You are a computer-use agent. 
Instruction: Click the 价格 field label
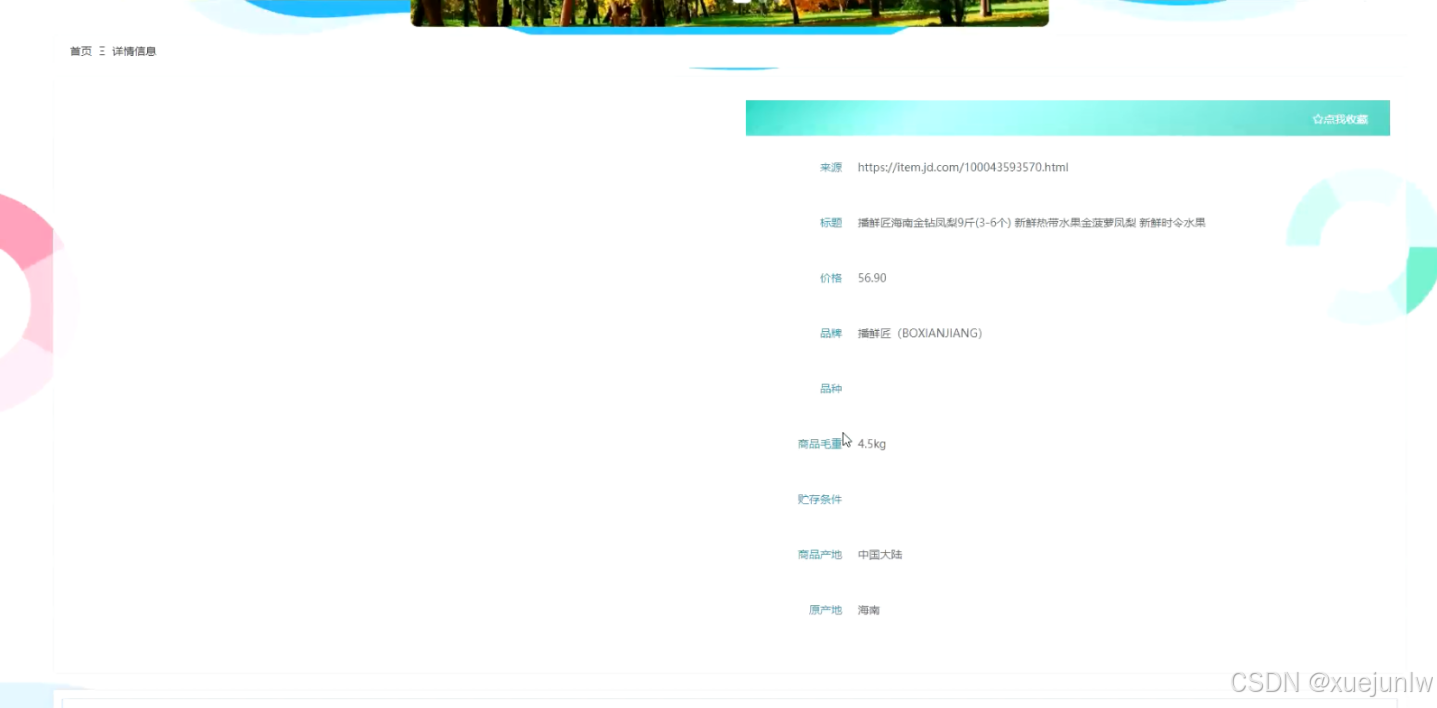pyautogui.click(x=831, y=278)
